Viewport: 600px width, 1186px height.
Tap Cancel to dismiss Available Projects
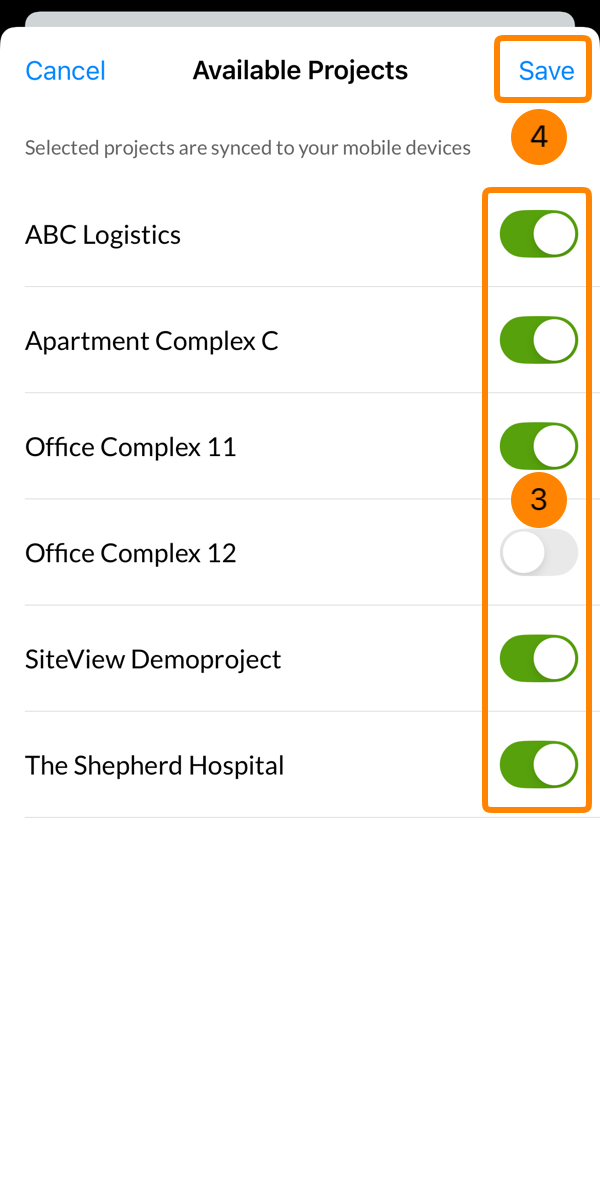65,70
